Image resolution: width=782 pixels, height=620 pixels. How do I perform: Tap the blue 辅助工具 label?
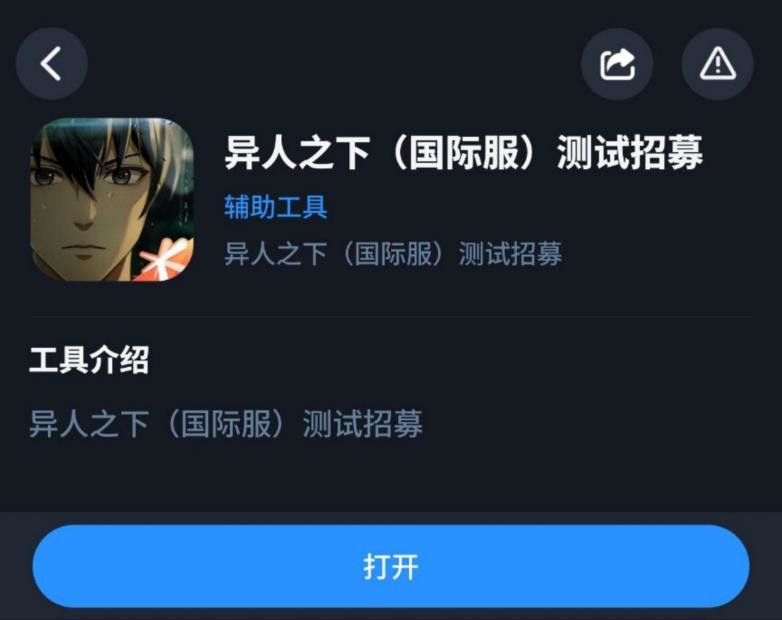click(x=276, y=207)
